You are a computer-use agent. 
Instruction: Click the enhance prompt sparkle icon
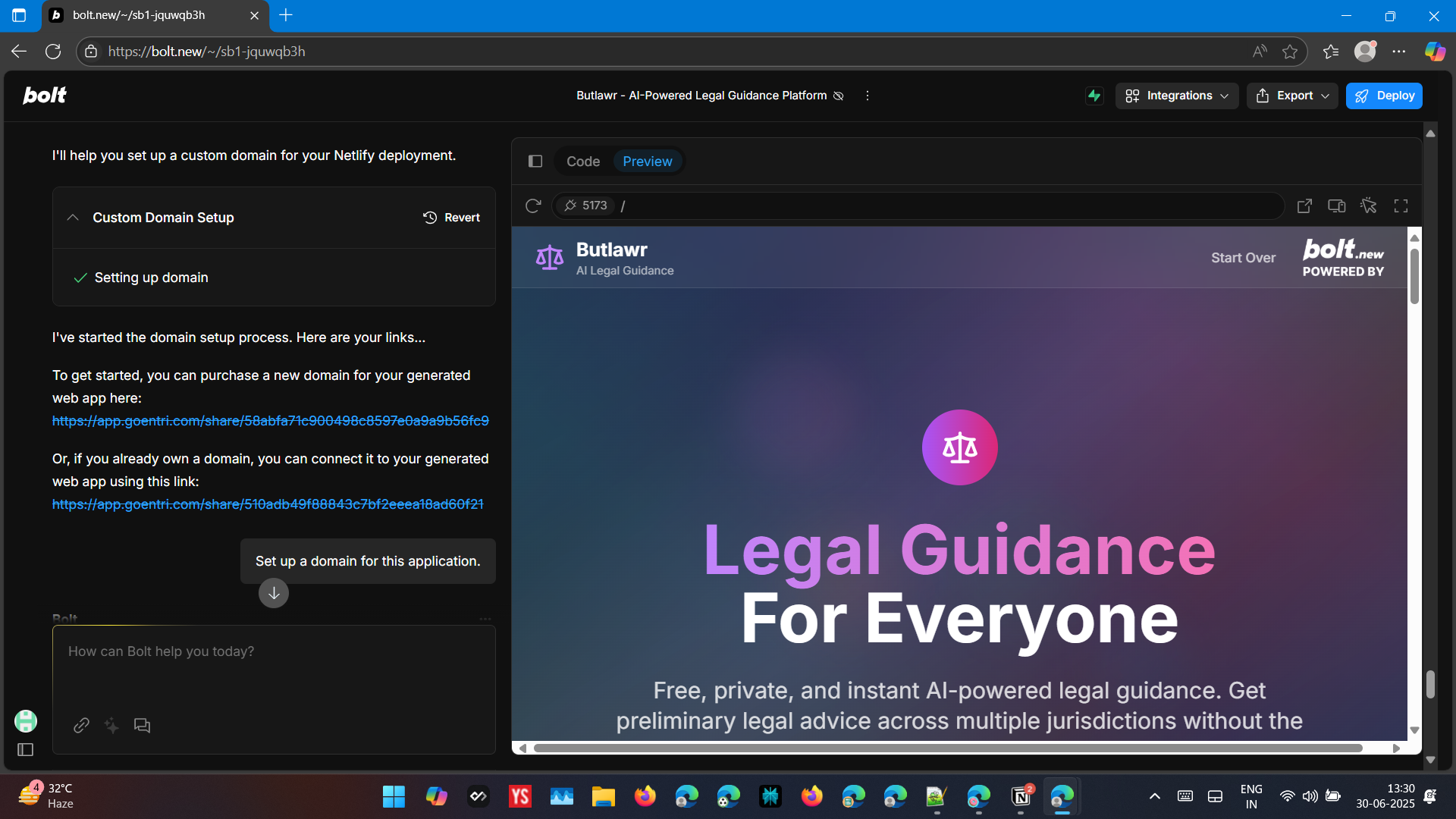111,726
